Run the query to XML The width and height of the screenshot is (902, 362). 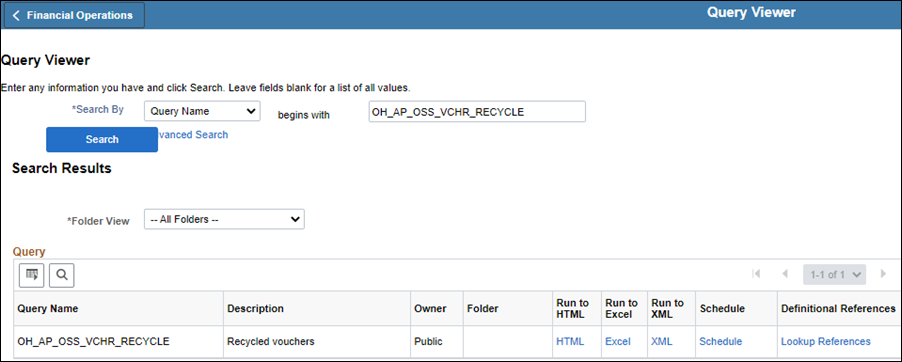[662, 341]
